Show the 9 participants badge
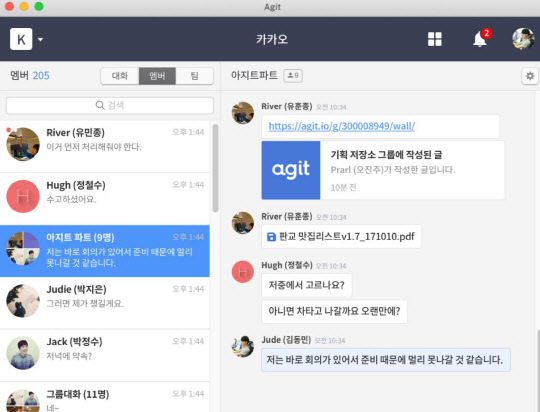The height and width of the screenshot is (412, 540). 293,75
